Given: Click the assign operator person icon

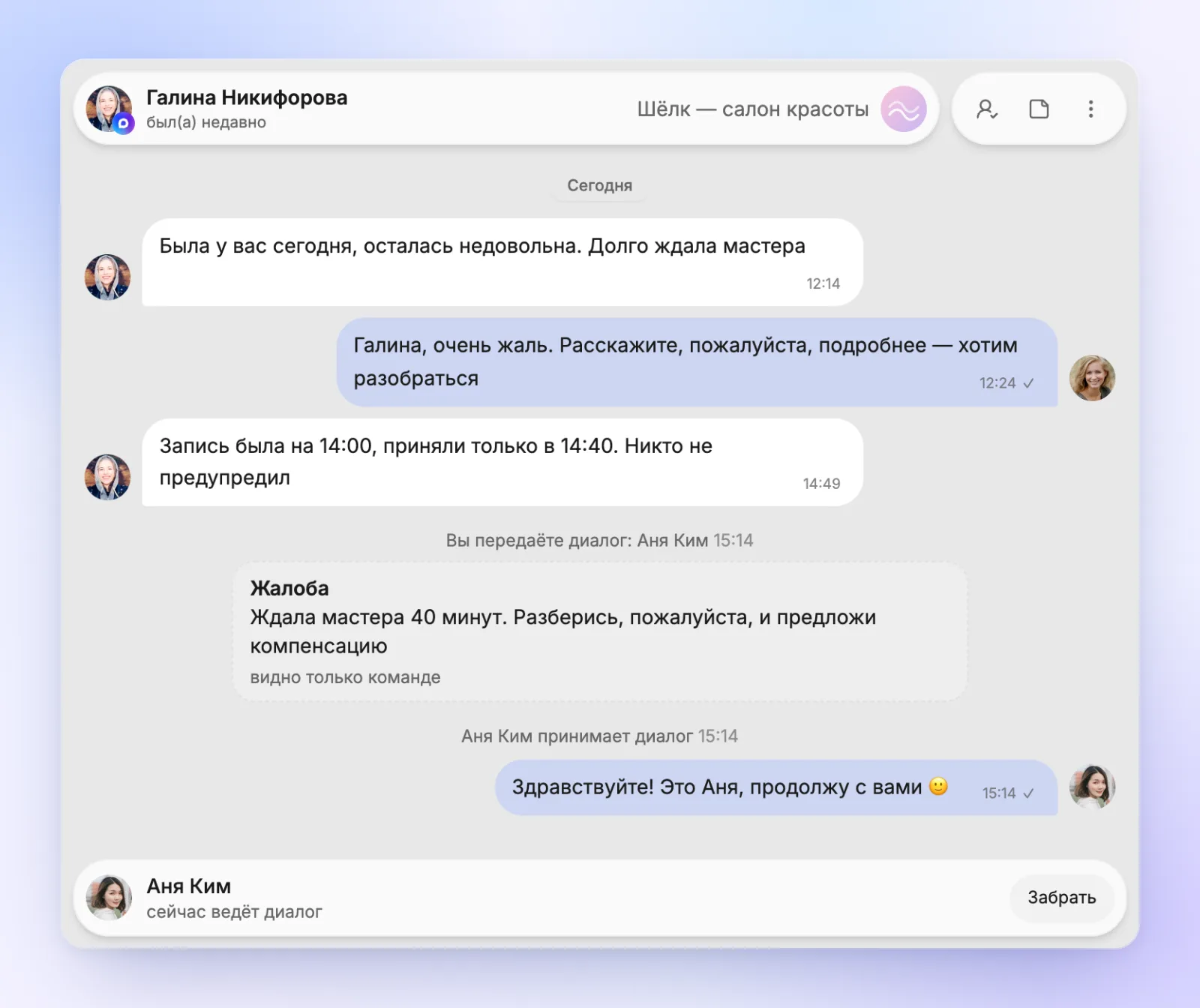Looking at the screenshot, I should coord(986,109).
